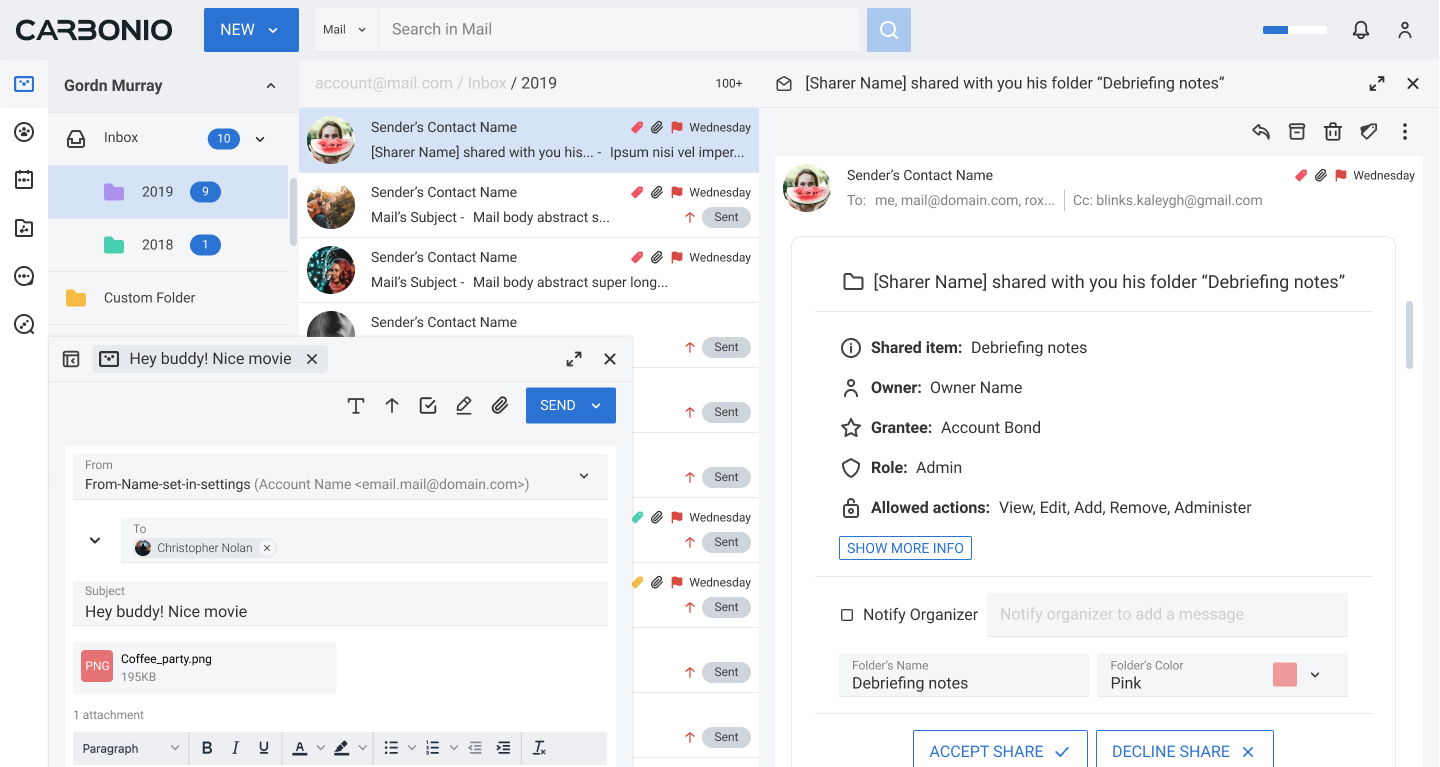This screenshot has height=767, width=1440.
Task: Flag the email in the reading pane
Action: click(x=1341, y=174)
